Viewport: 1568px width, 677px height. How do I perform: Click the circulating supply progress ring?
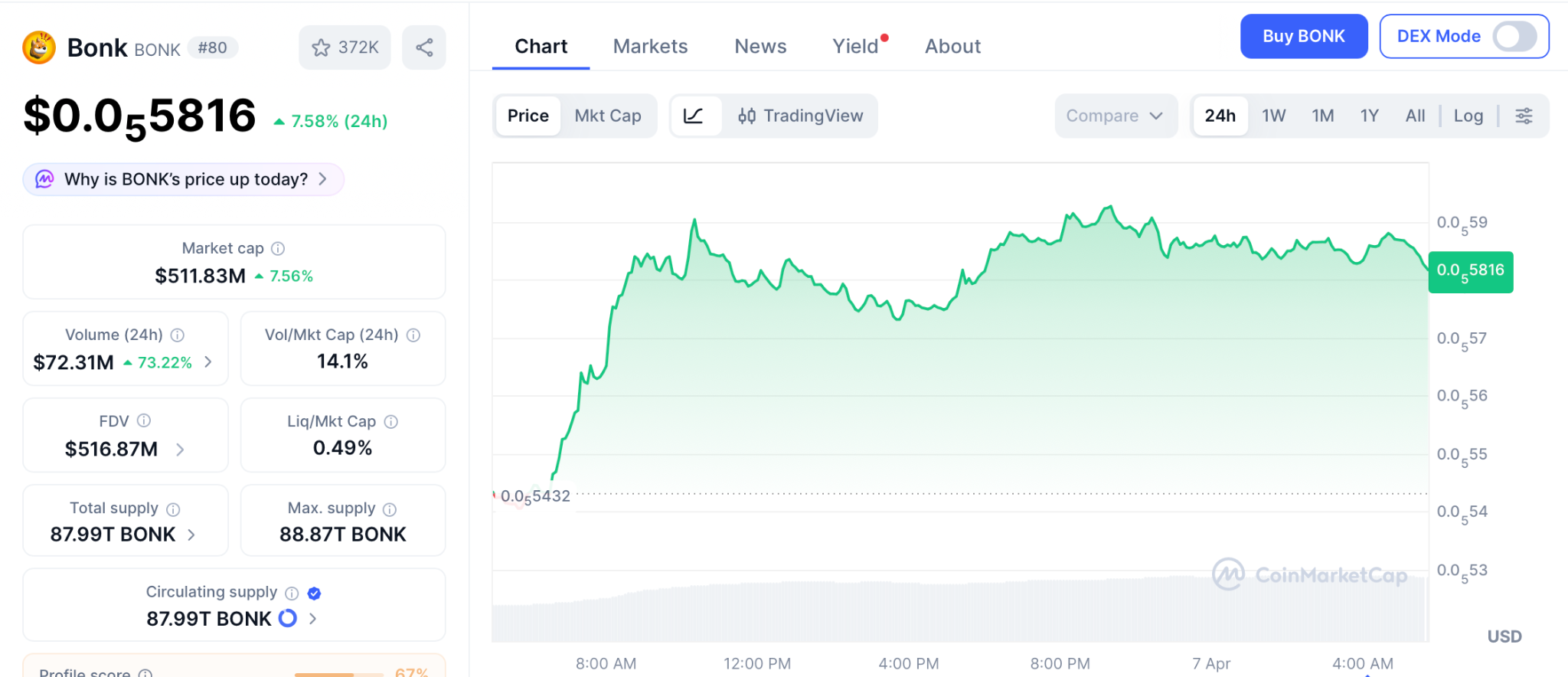[x=288, y=618]
